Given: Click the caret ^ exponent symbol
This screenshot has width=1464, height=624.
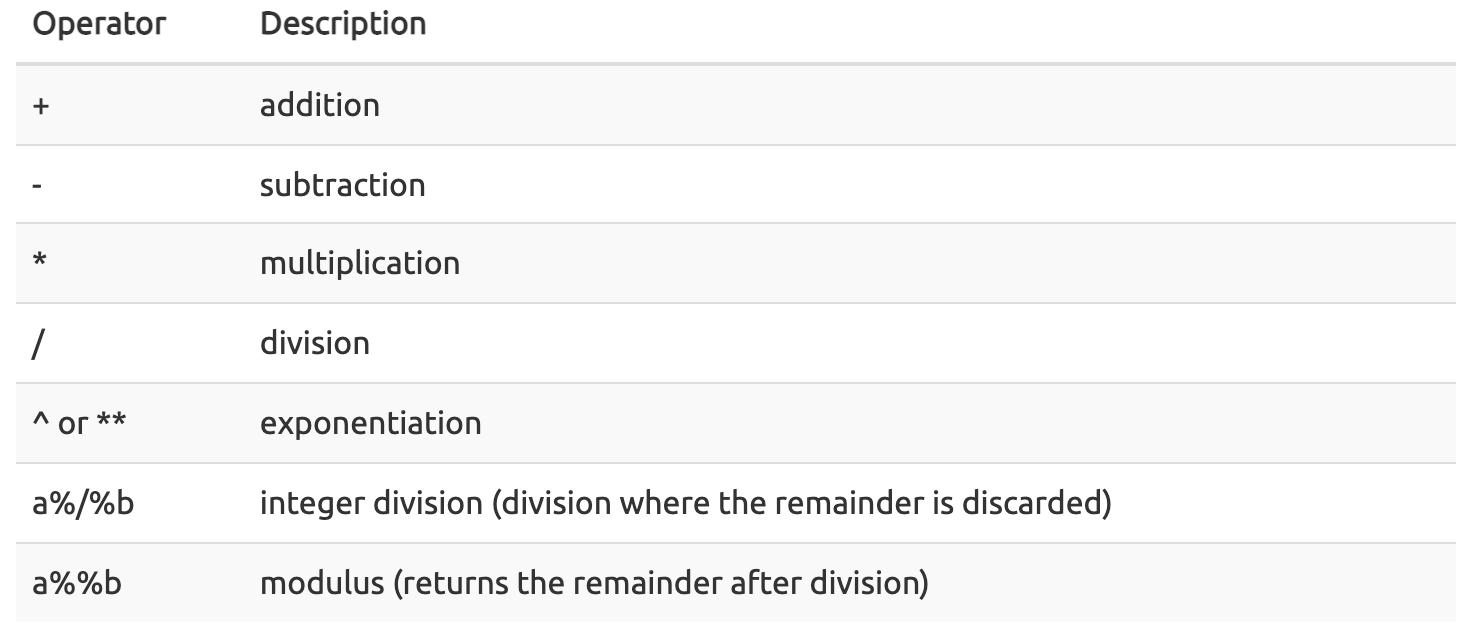Looking at the screenshot, I should 40,420.
